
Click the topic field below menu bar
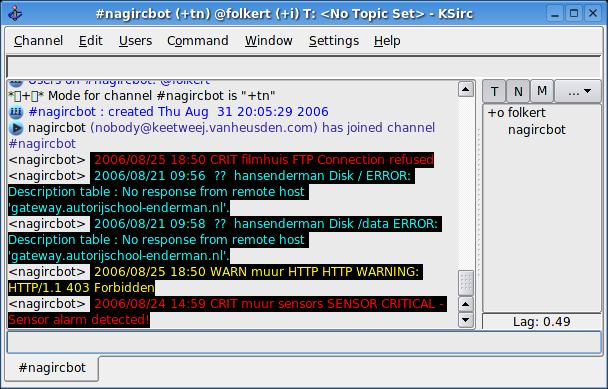pos(304,67)
